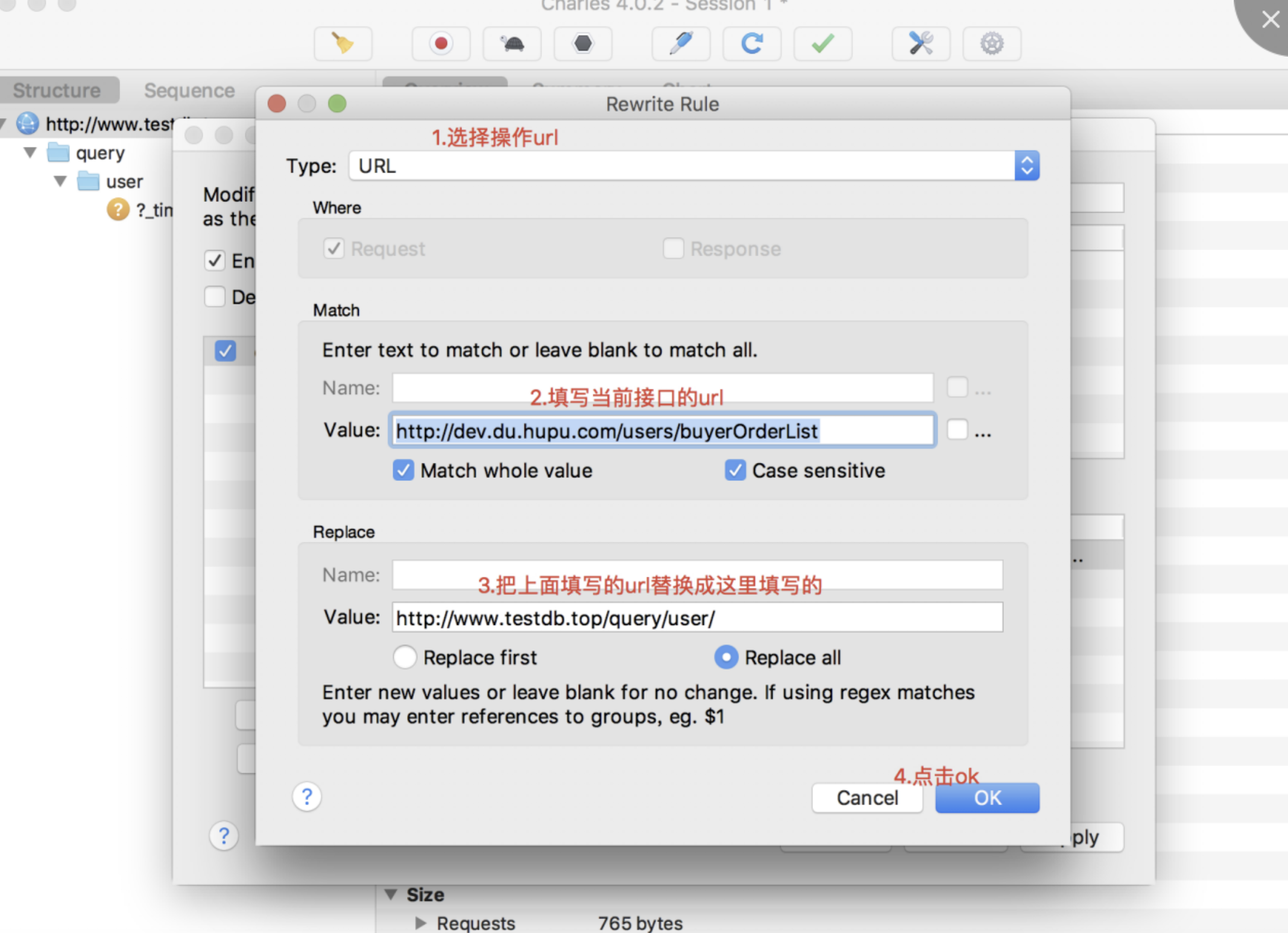This screenshot has height=933, width=1288.
Task: Toggle breakpoints with the hexagon icon
Action: (582, 43)
